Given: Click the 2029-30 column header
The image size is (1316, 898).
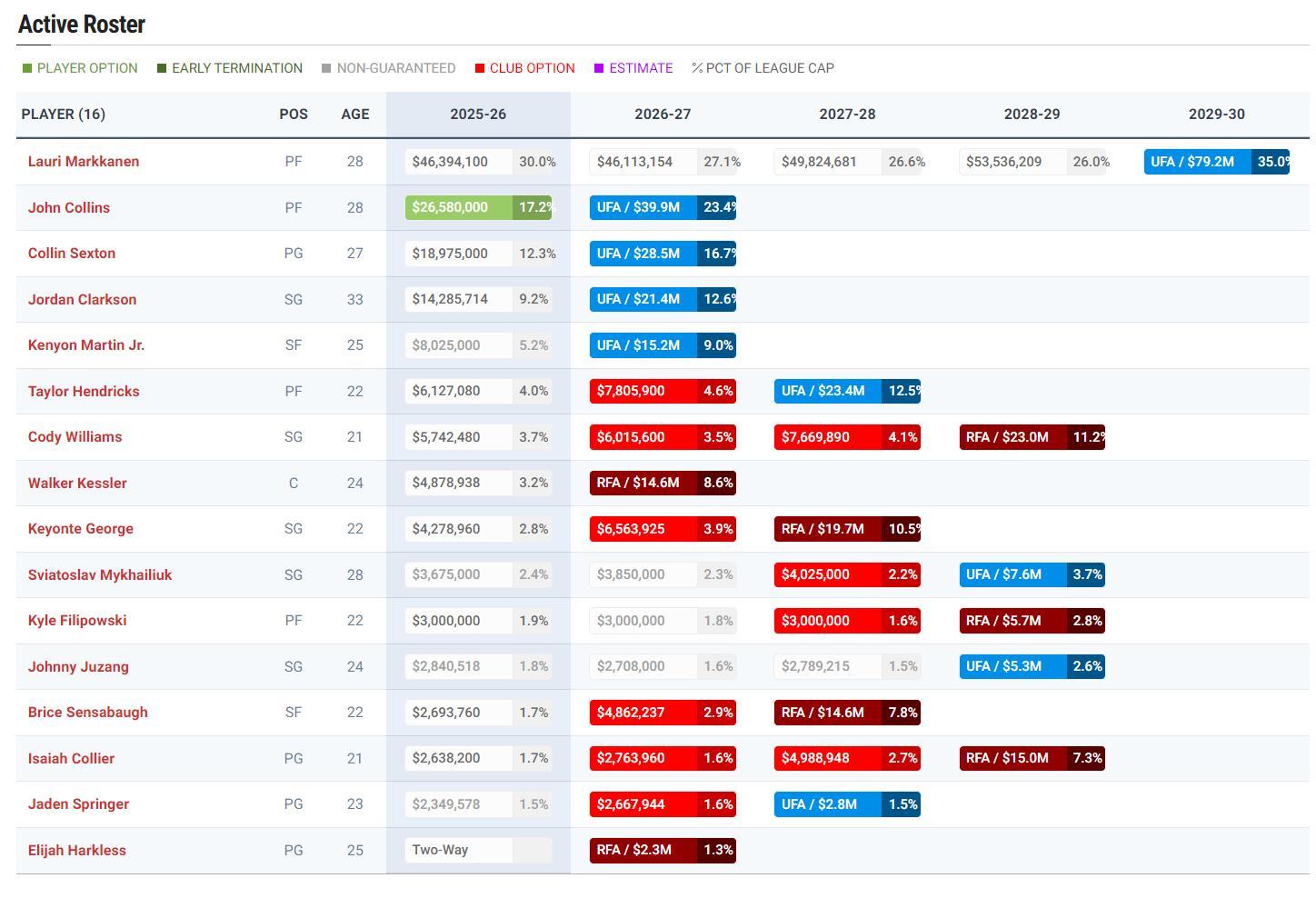Looking at the screenshot, I should 1216,115.
